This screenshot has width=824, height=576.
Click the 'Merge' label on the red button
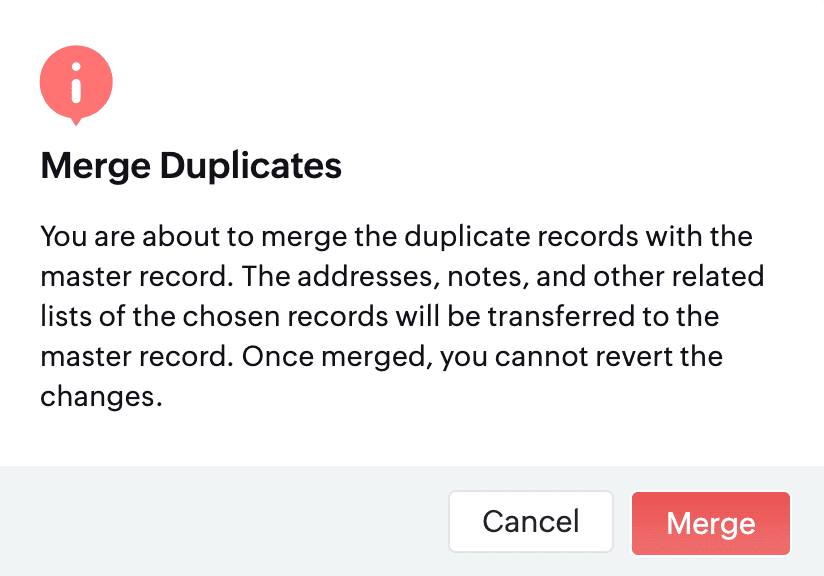pos(710,524)
